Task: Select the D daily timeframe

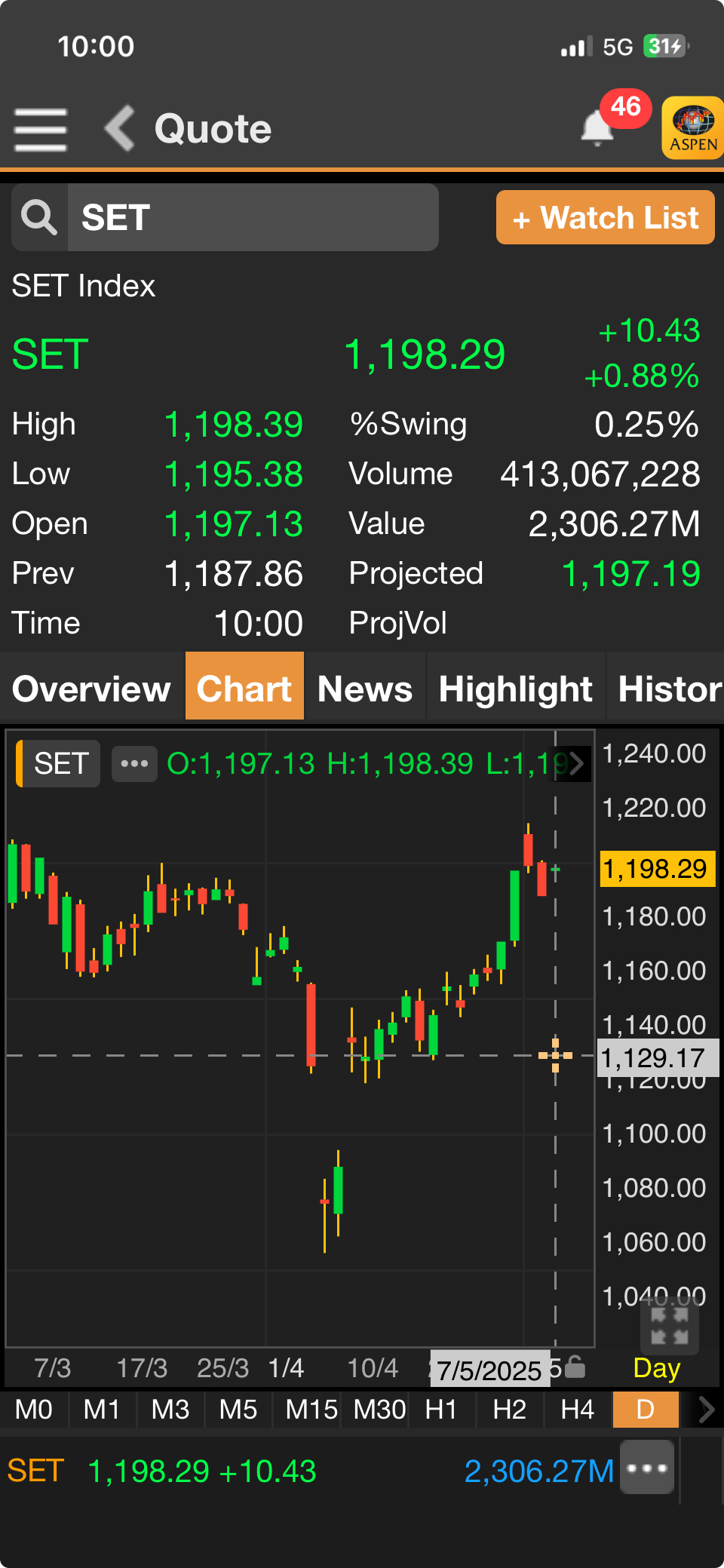Action: (x=646, y=1409)
